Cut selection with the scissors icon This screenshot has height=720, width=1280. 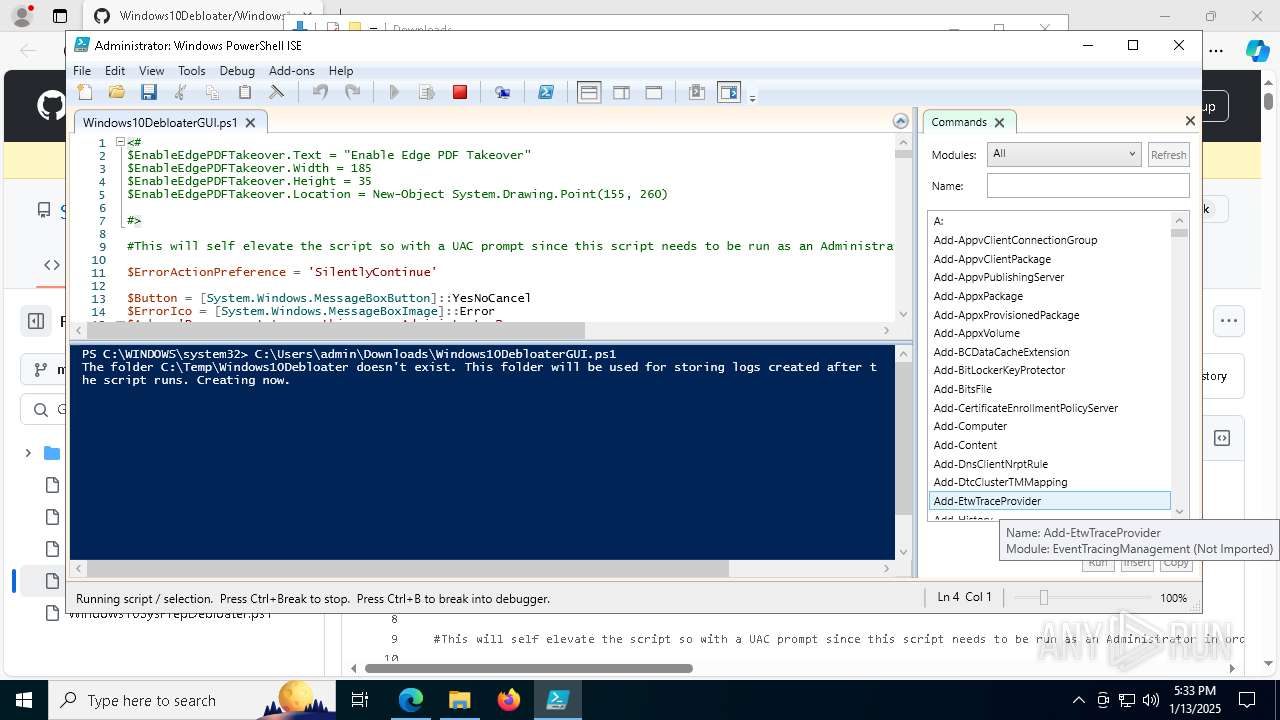click(181, 92)
